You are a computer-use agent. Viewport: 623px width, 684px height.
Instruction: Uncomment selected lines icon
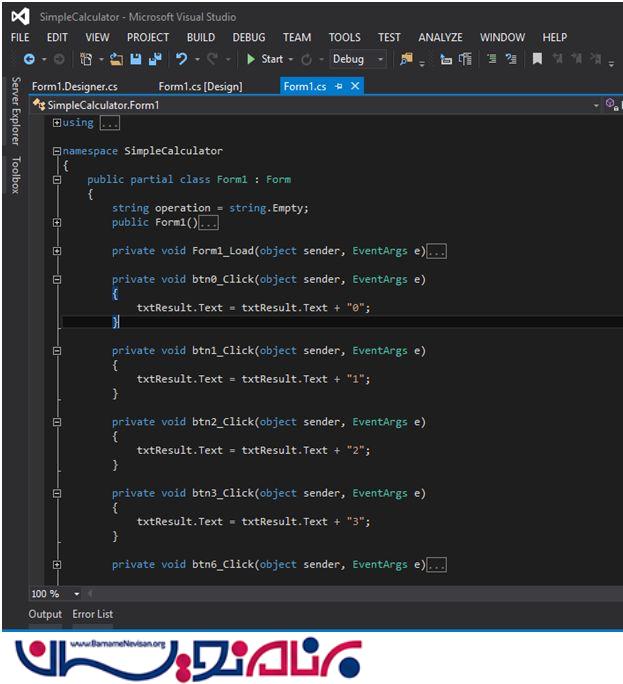tap(511, 59)
